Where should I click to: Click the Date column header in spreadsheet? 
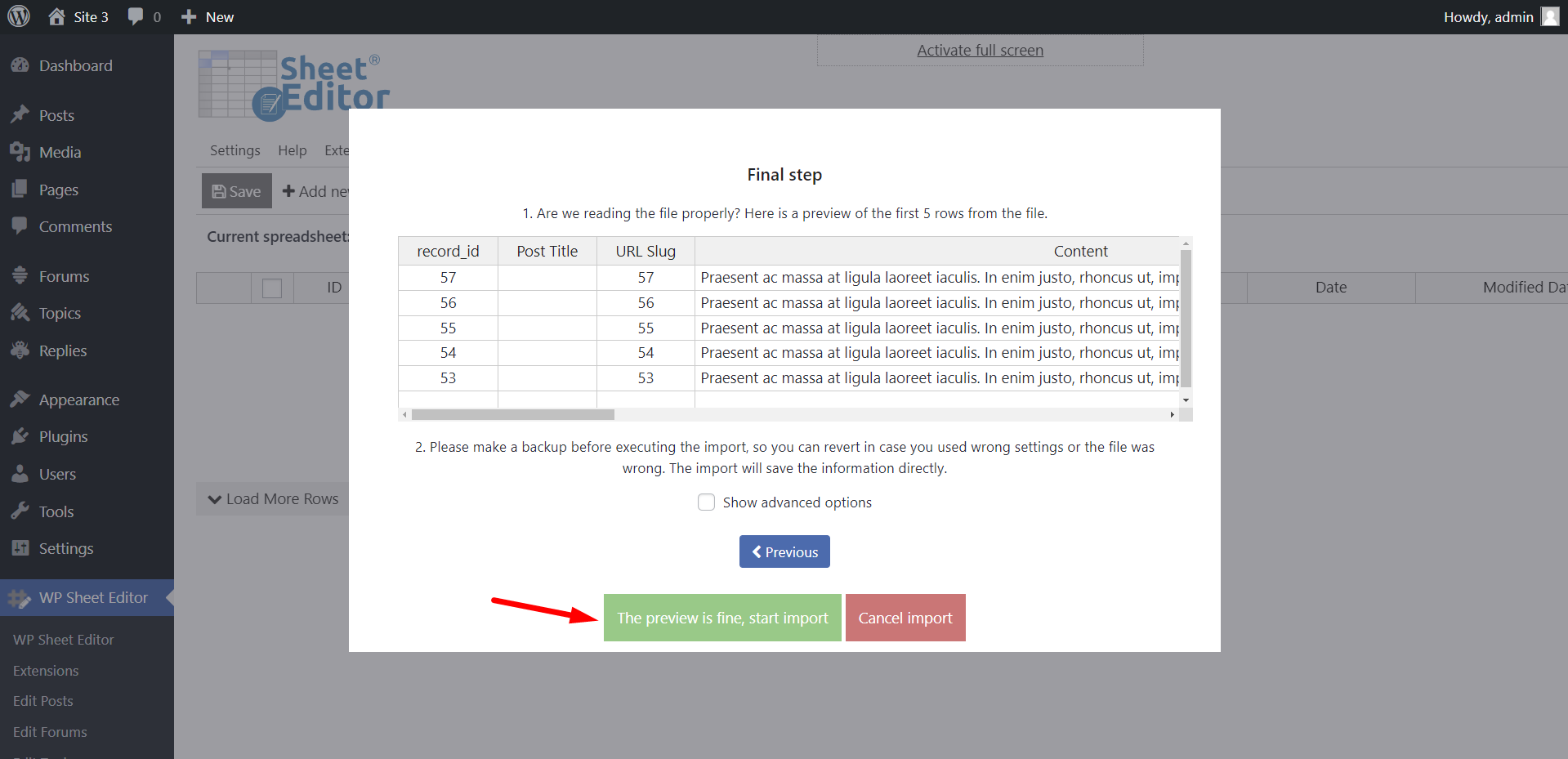(x=1331, y=288)
